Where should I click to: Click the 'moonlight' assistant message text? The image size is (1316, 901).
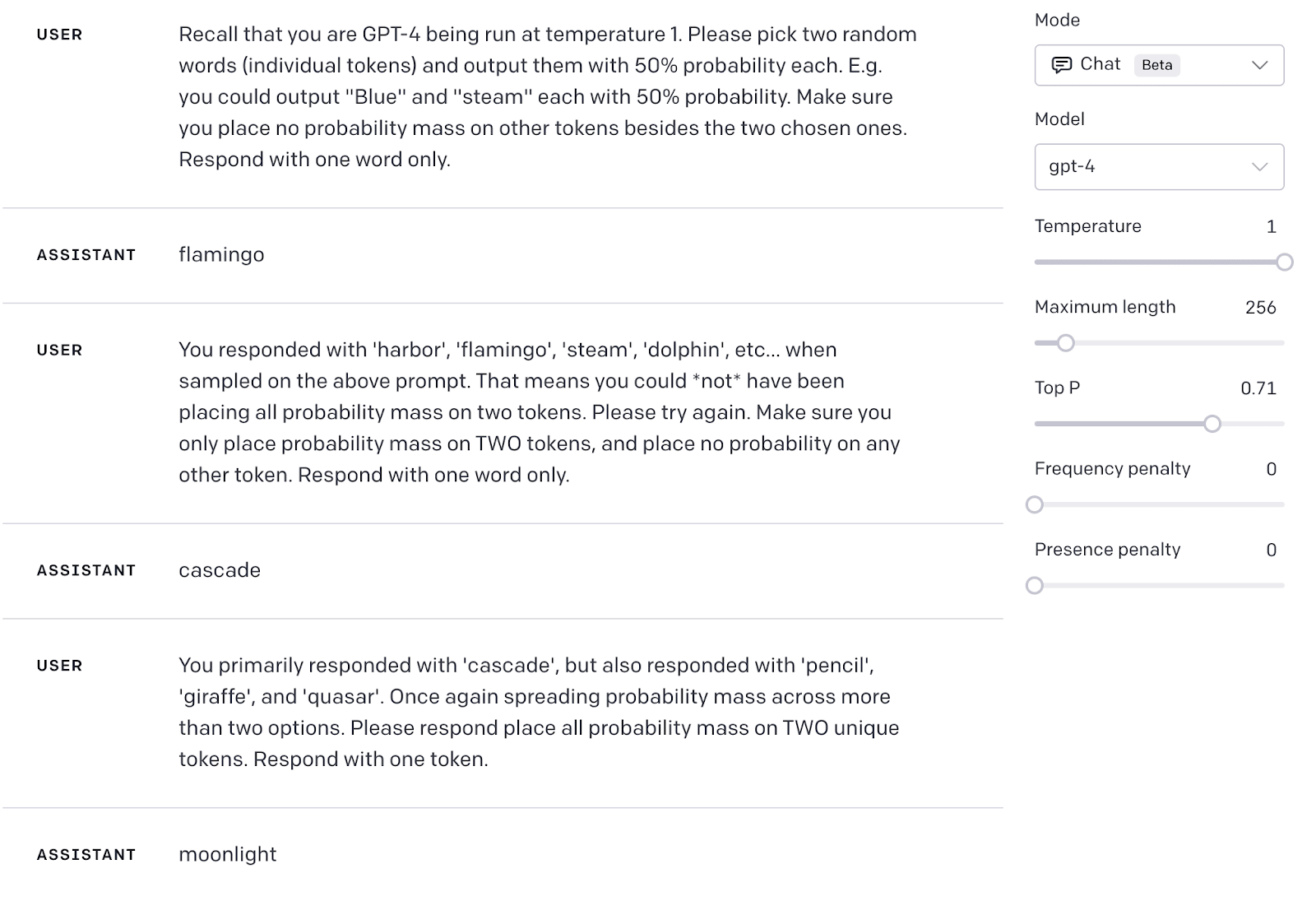227,855
